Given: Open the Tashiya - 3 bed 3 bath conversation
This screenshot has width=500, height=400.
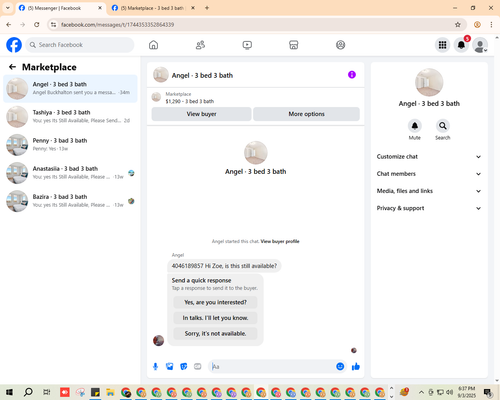Looking at the screenshot, I should click(70, 117).
